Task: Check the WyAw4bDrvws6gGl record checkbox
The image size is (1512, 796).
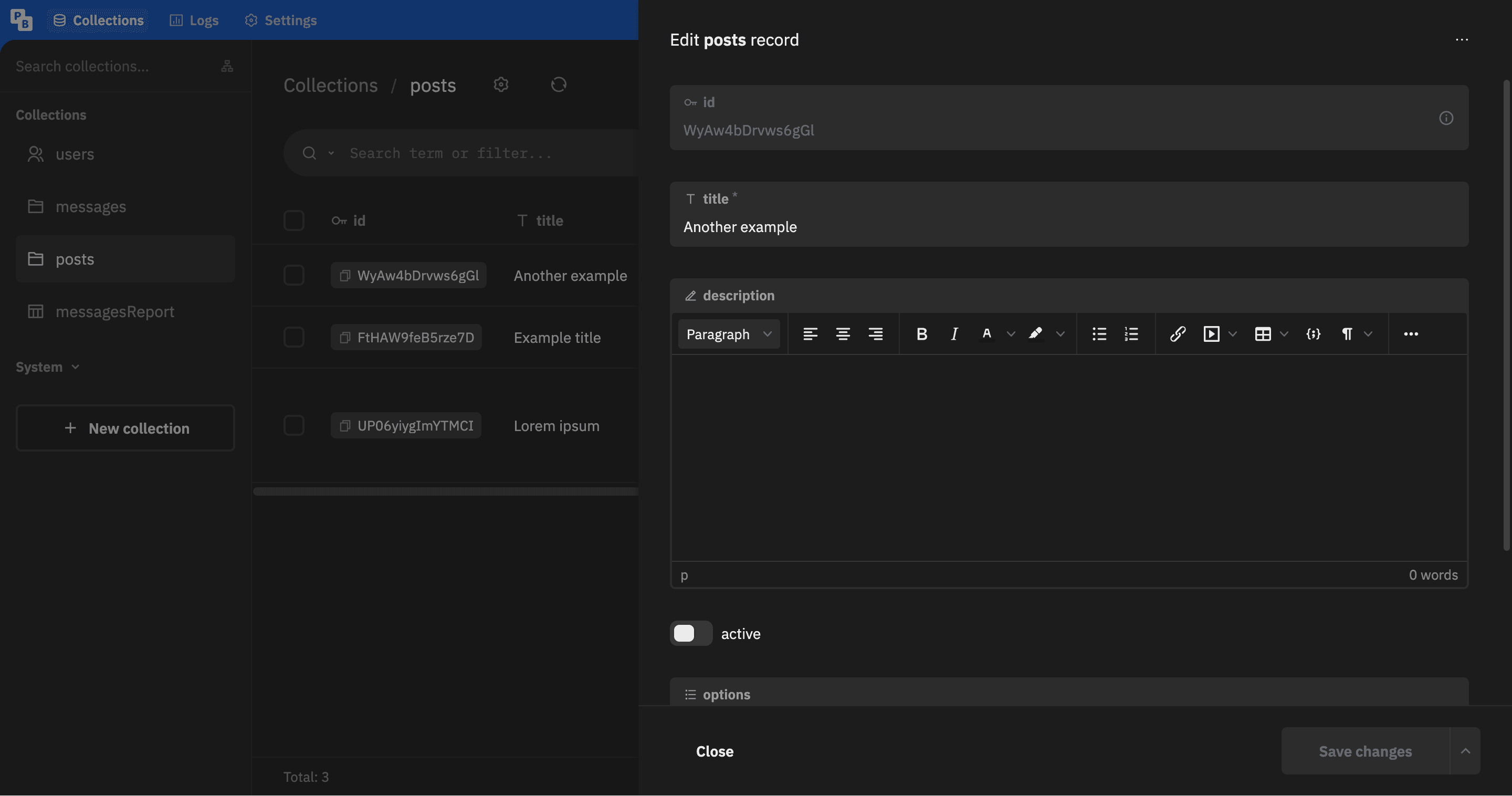Action: 293,275
